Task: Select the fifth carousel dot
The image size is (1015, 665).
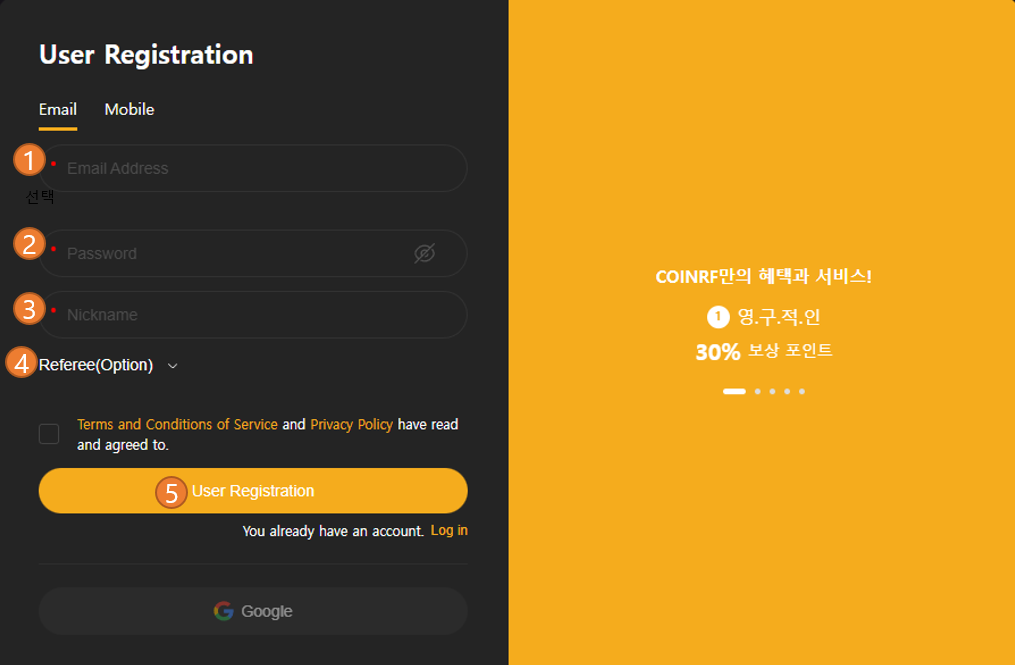Action: pyautogui.click(x=802, y=391)
